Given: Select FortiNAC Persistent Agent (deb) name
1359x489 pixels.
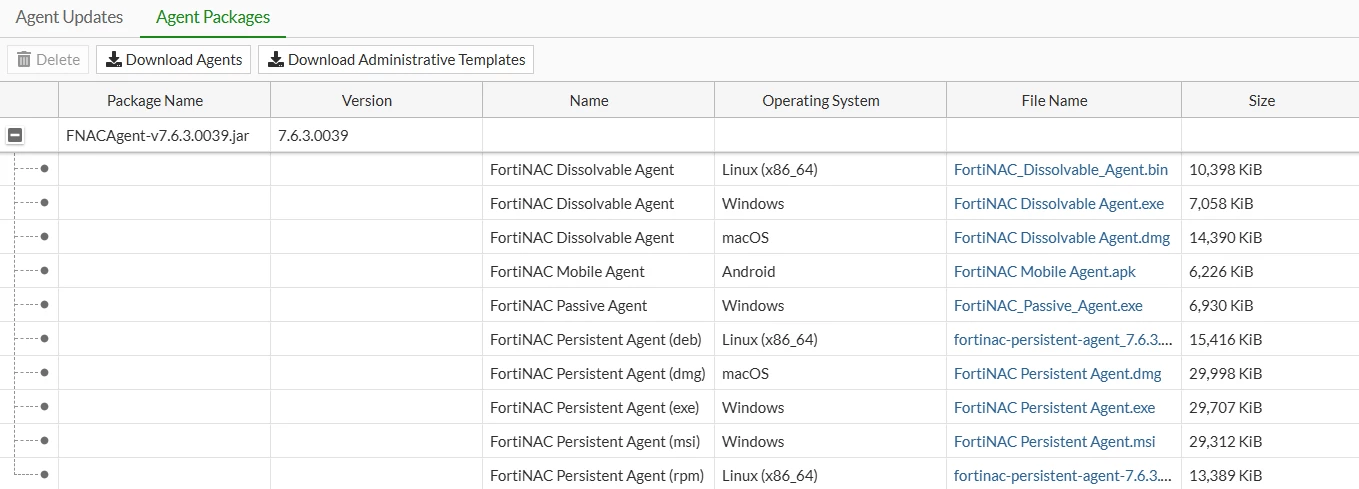Looking at the screenshot, I should [596, 339].
